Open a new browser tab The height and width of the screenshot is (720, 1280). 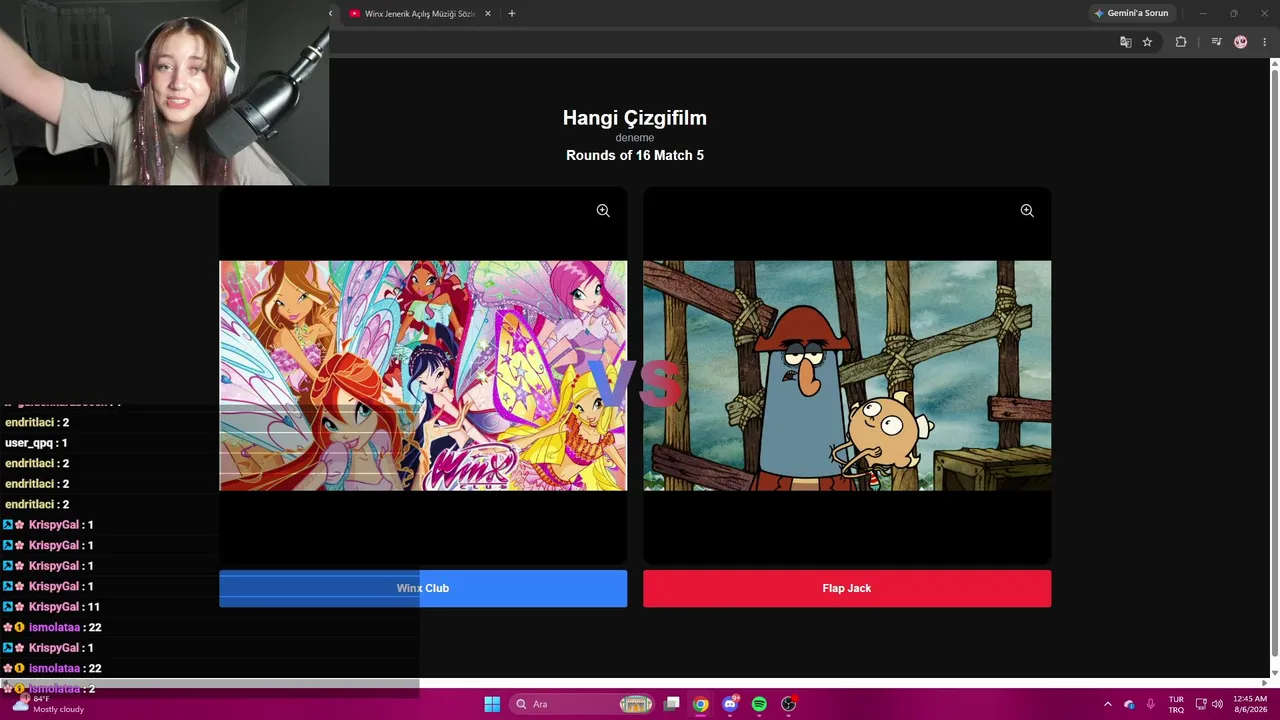(512, 14)
